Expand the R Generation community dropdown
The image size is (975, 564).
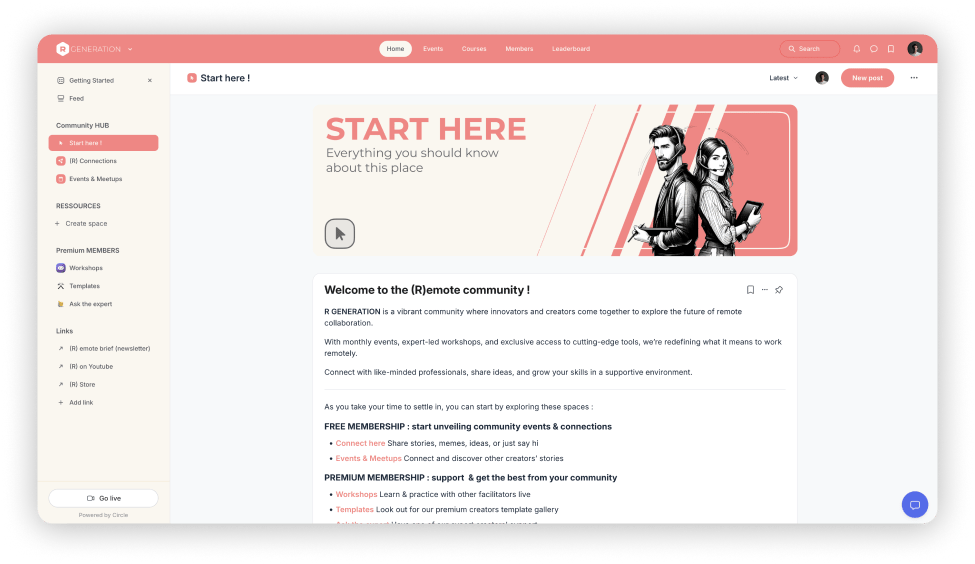click(x=130, y=49)
